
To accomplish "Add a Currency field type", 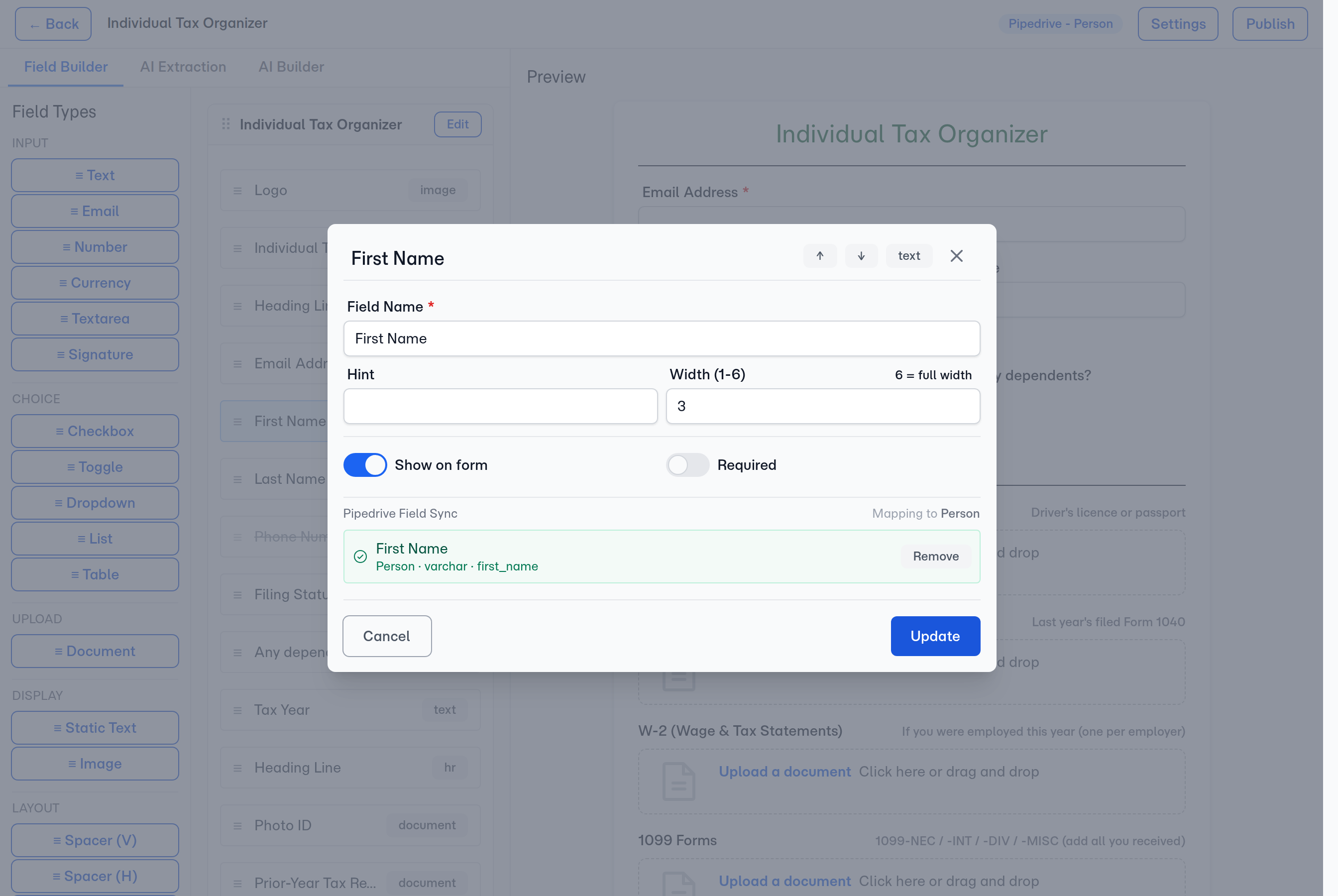I will (95, 283).
